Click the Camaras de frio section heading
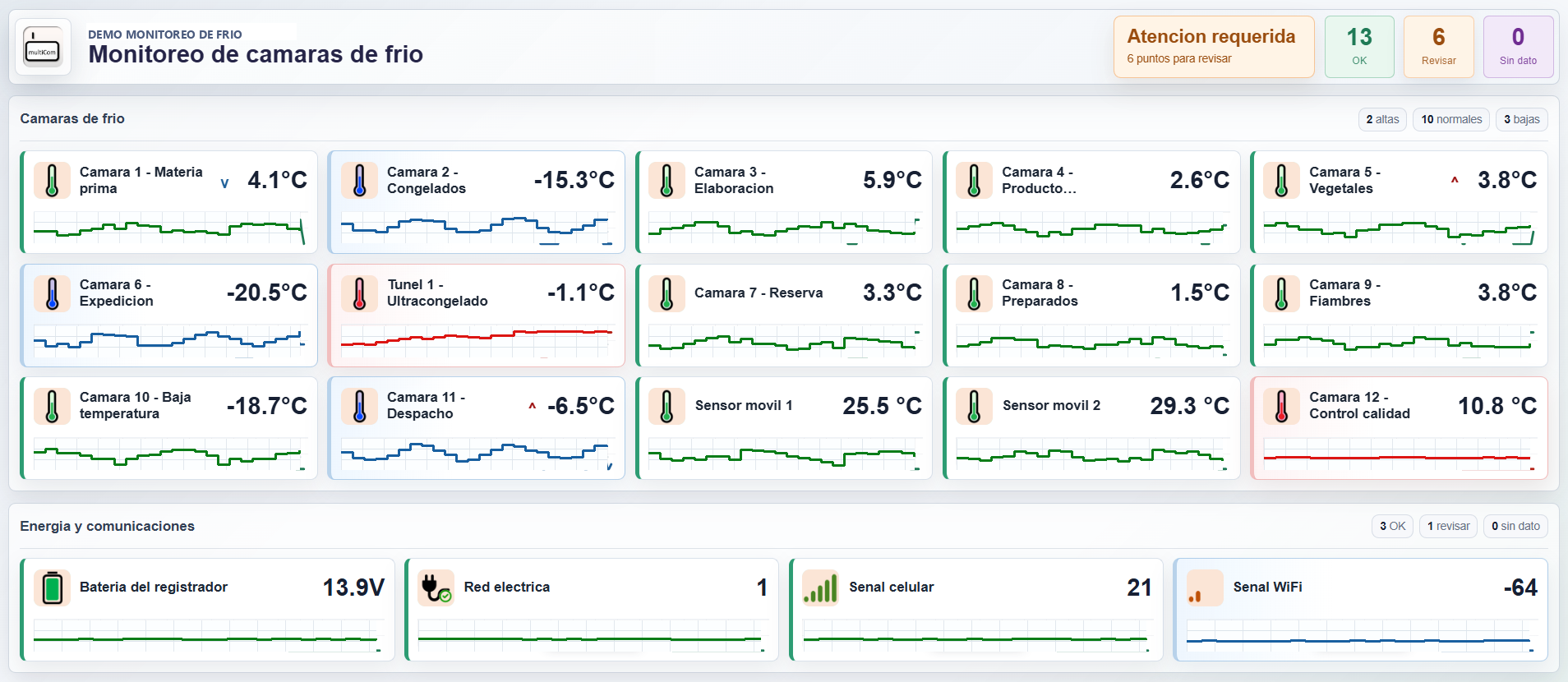 pos(72,118)
